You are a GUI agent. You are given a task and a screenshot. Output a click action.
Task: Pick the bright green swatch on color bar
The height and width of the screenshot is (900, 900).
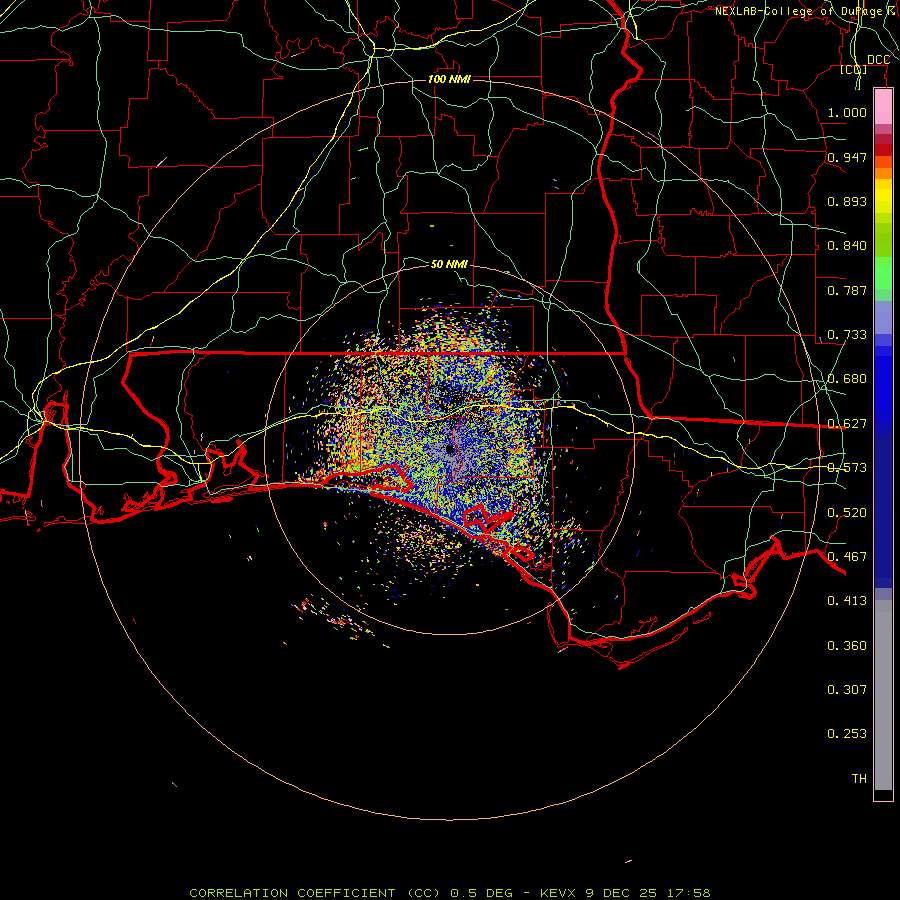pyautogui.click(x=883, y=274)
